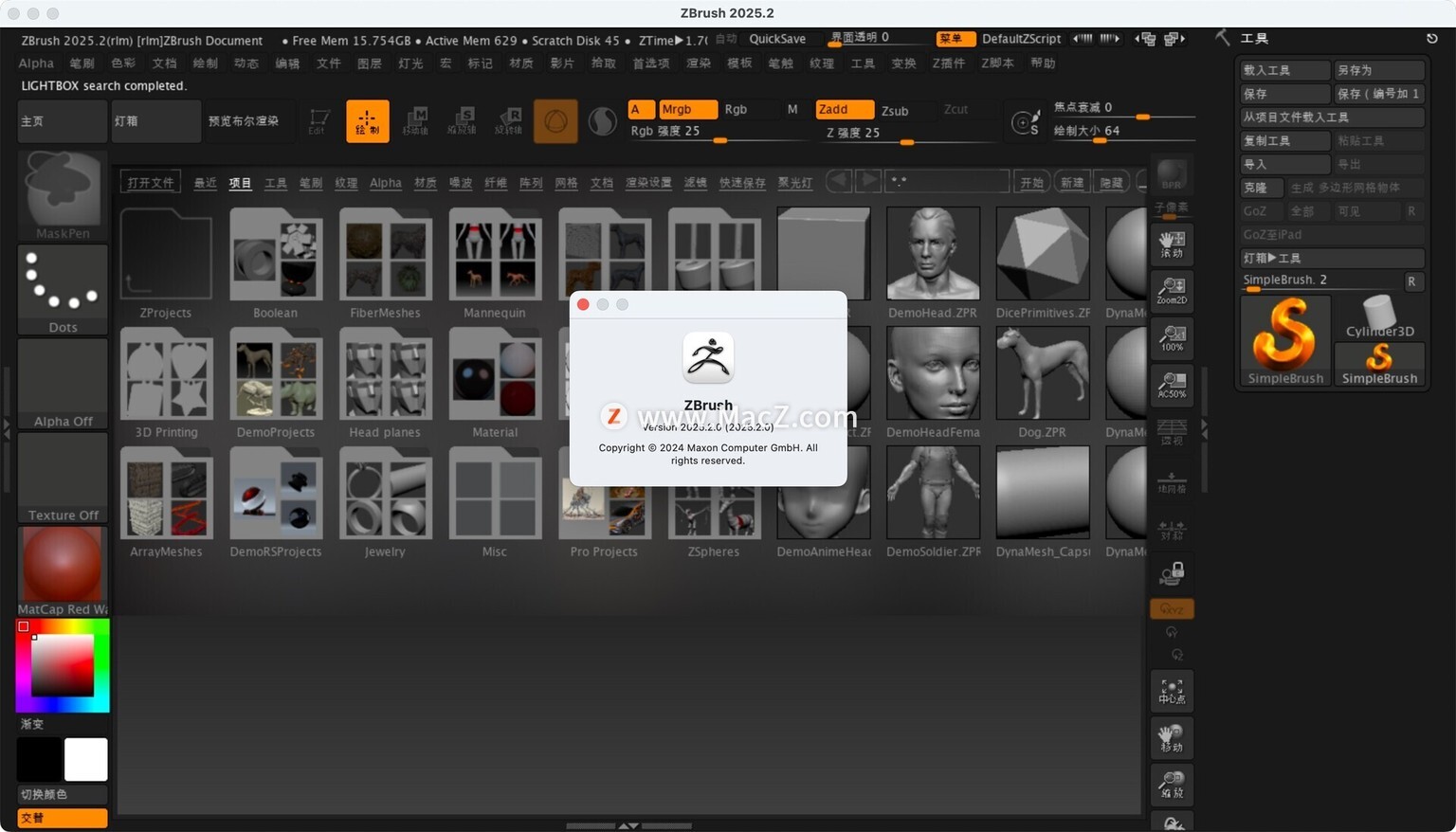Click the Lightbox next navigation arrow

click(x=868, y=180)
